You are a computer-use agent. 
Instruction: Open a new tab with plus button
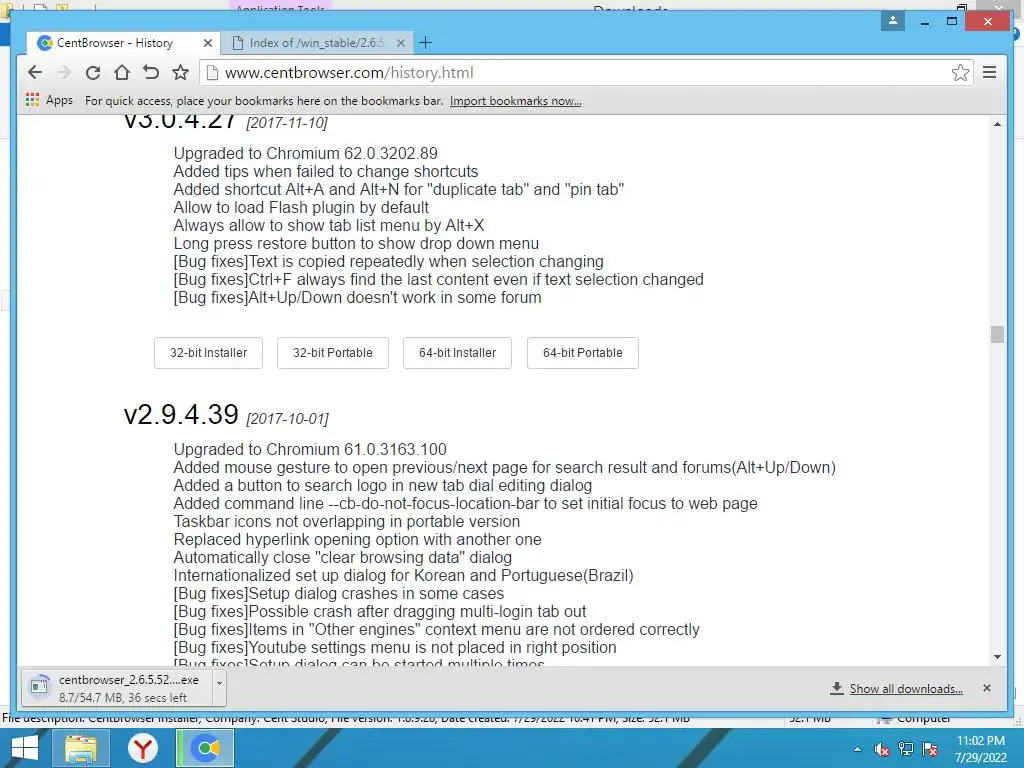pyautogui.click(x=425, y=43)
